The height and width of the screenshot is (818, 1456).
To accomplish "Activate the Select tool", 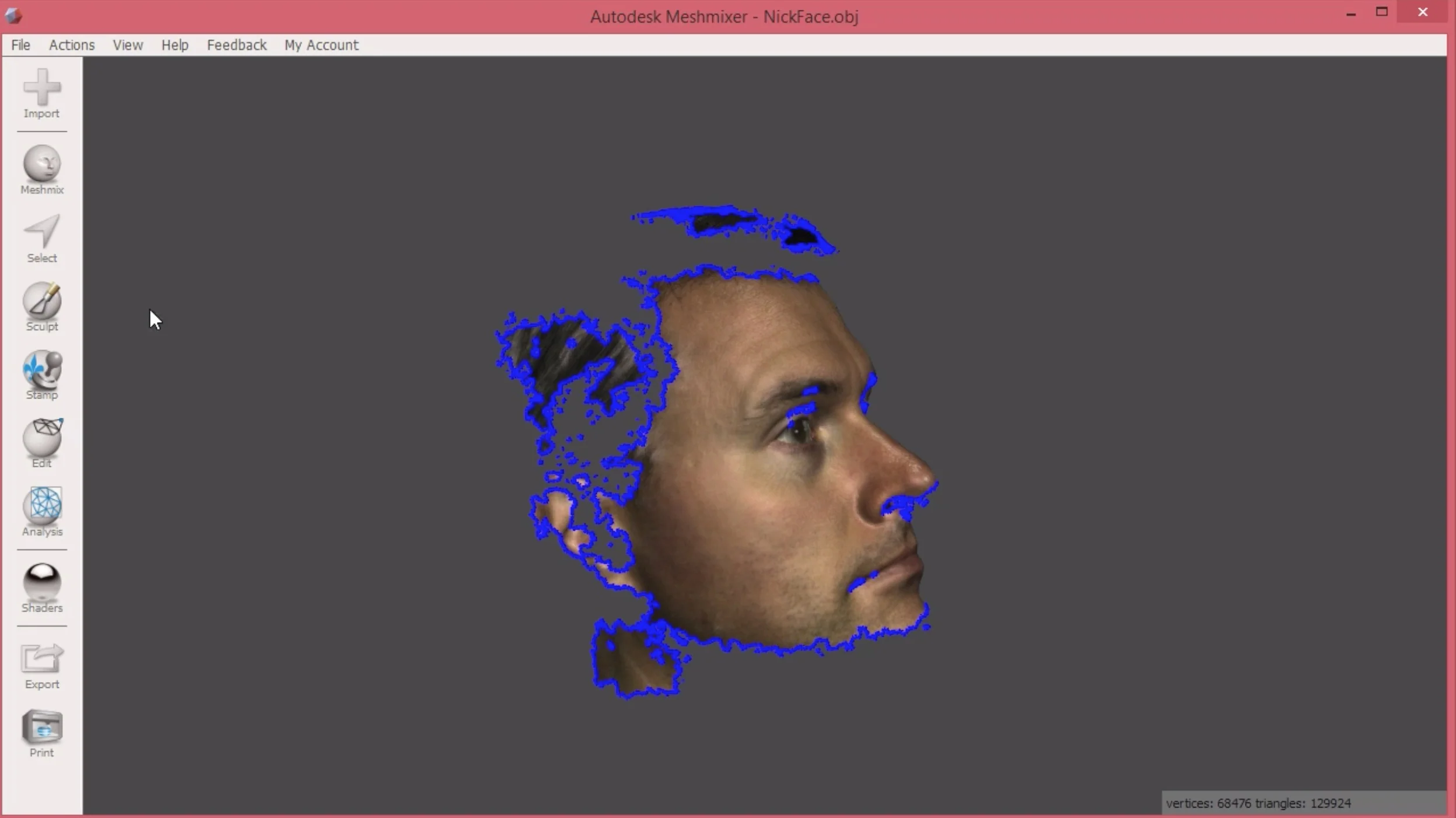I will (41, 239).
